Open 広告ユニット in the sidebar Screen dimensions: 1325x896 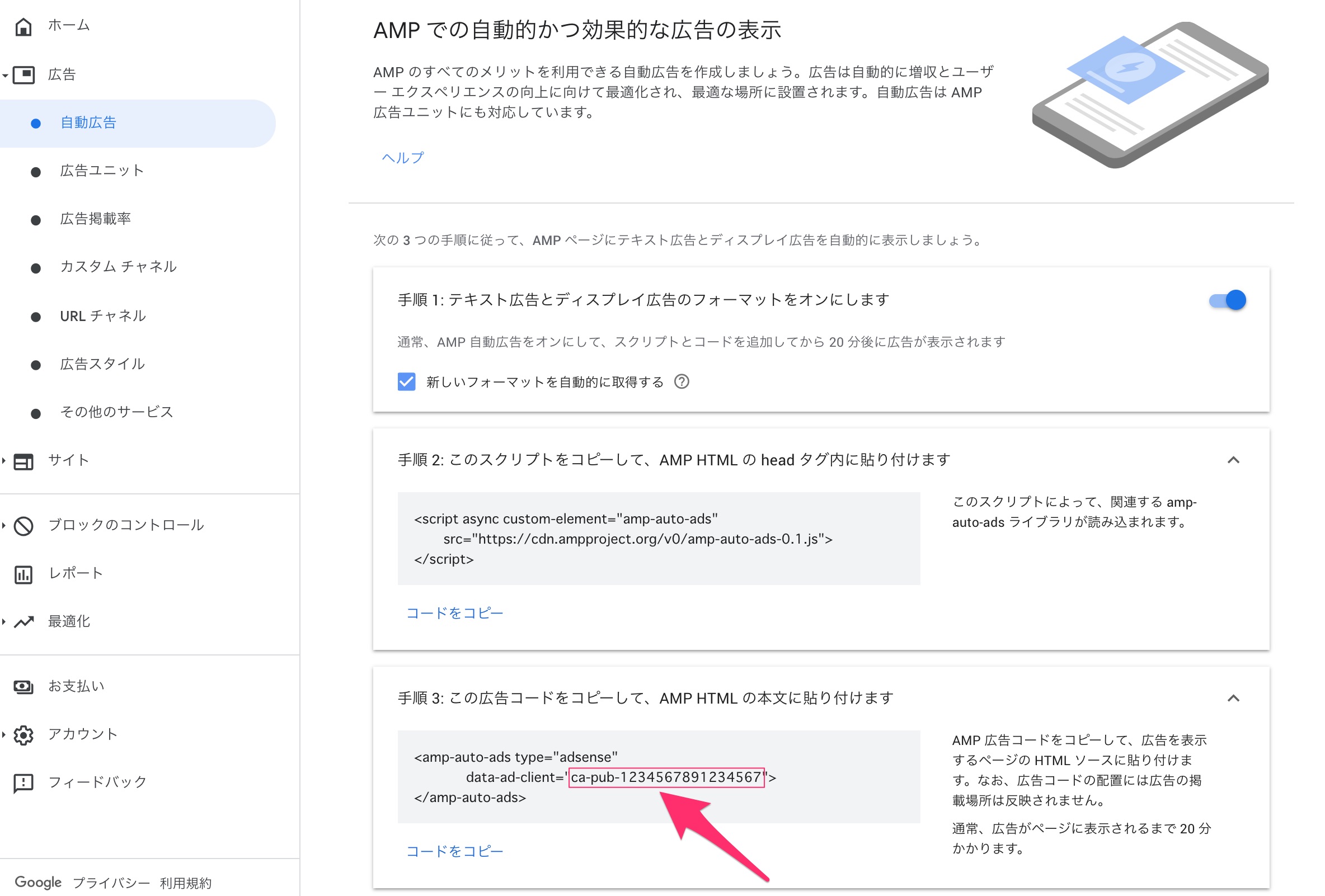pyautogui.click(x=102, y=171)
